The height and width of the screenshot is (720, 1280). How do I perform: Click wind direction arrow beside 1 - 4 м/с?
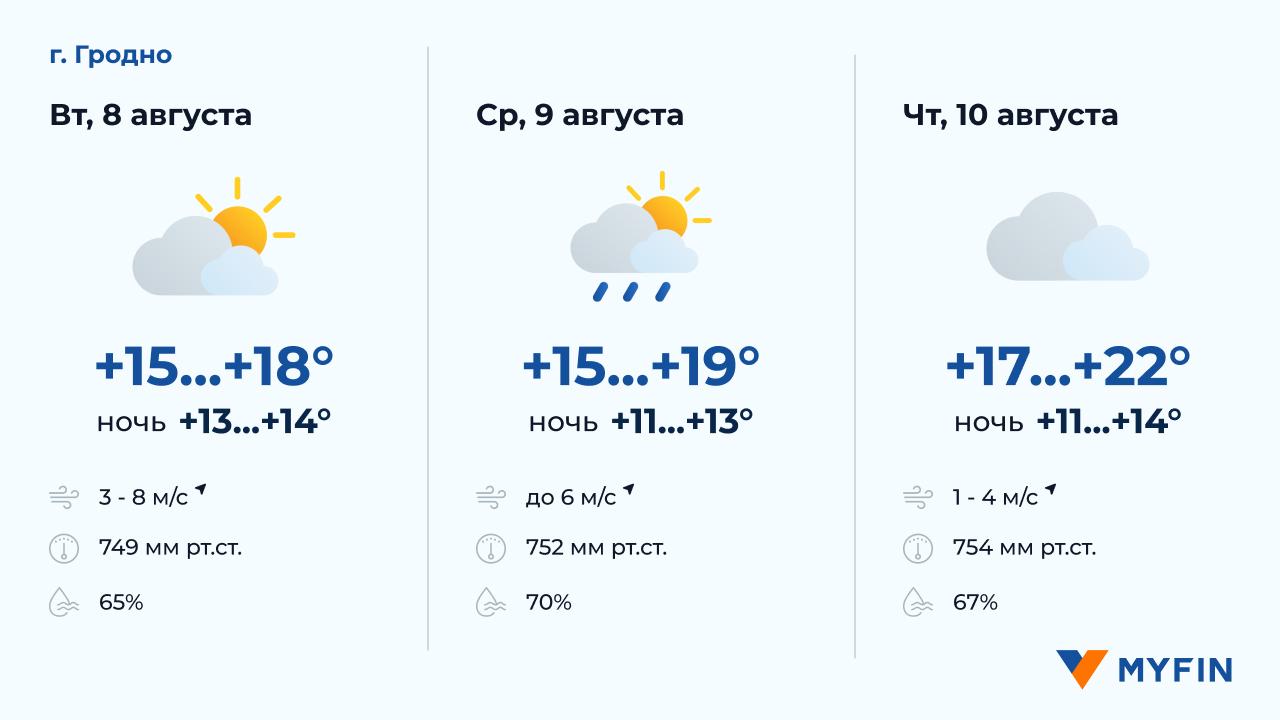pos(1051,489)
